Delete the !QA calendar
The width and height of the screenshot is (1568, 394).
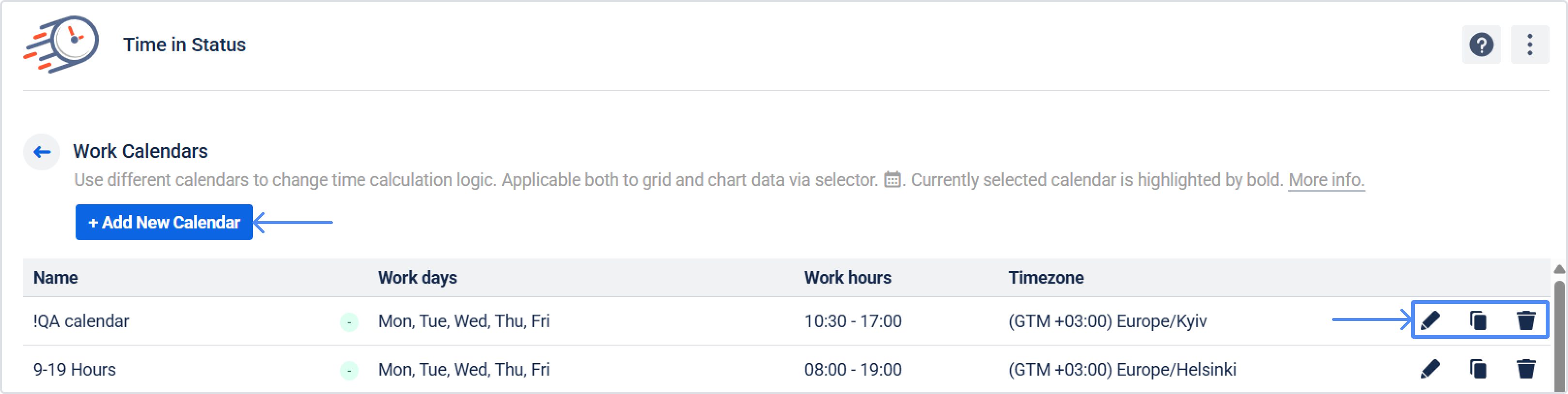click(x=1525, y=320)
